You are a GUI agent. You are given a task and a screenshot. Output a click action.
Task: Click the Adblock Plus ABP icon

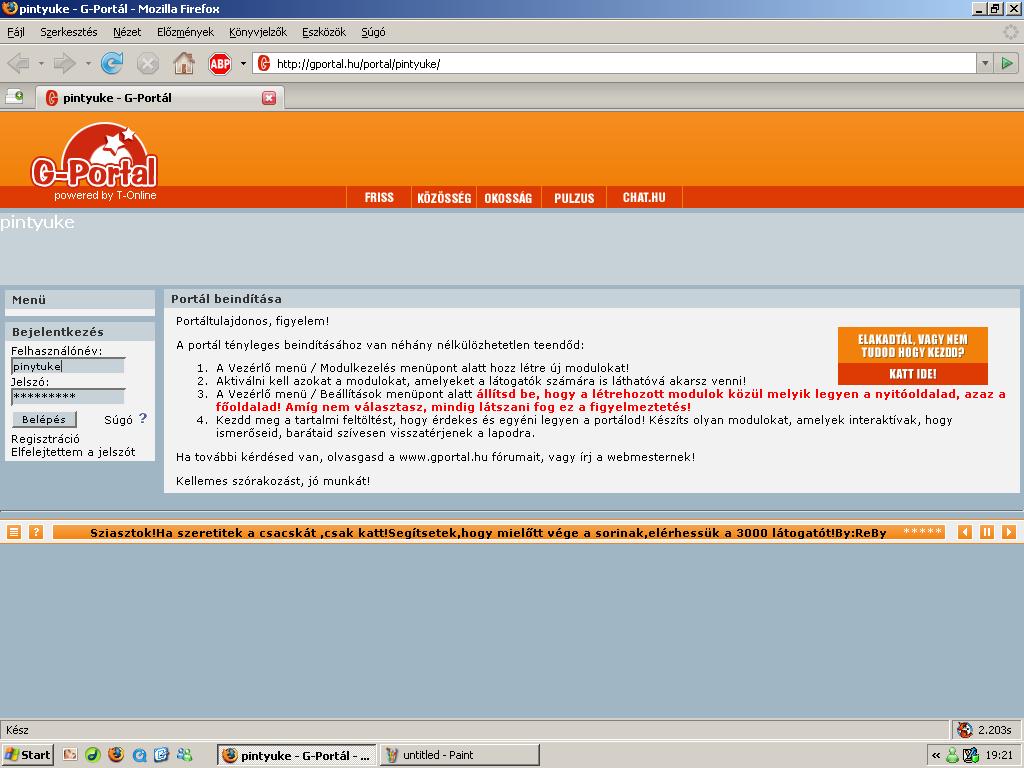click(219, 64)
